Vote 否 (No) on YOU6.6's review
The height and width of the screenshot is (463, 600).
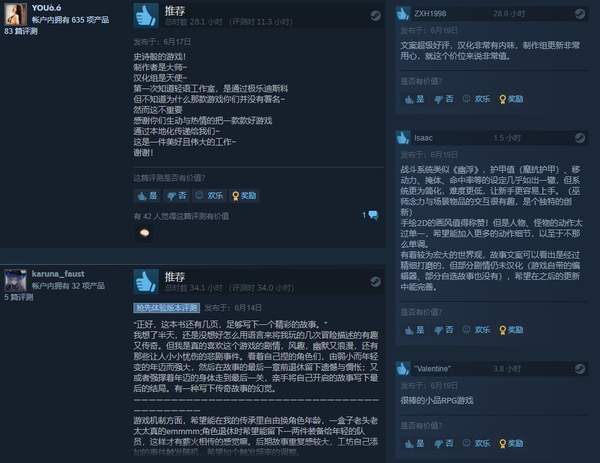[x=177, y=196]
